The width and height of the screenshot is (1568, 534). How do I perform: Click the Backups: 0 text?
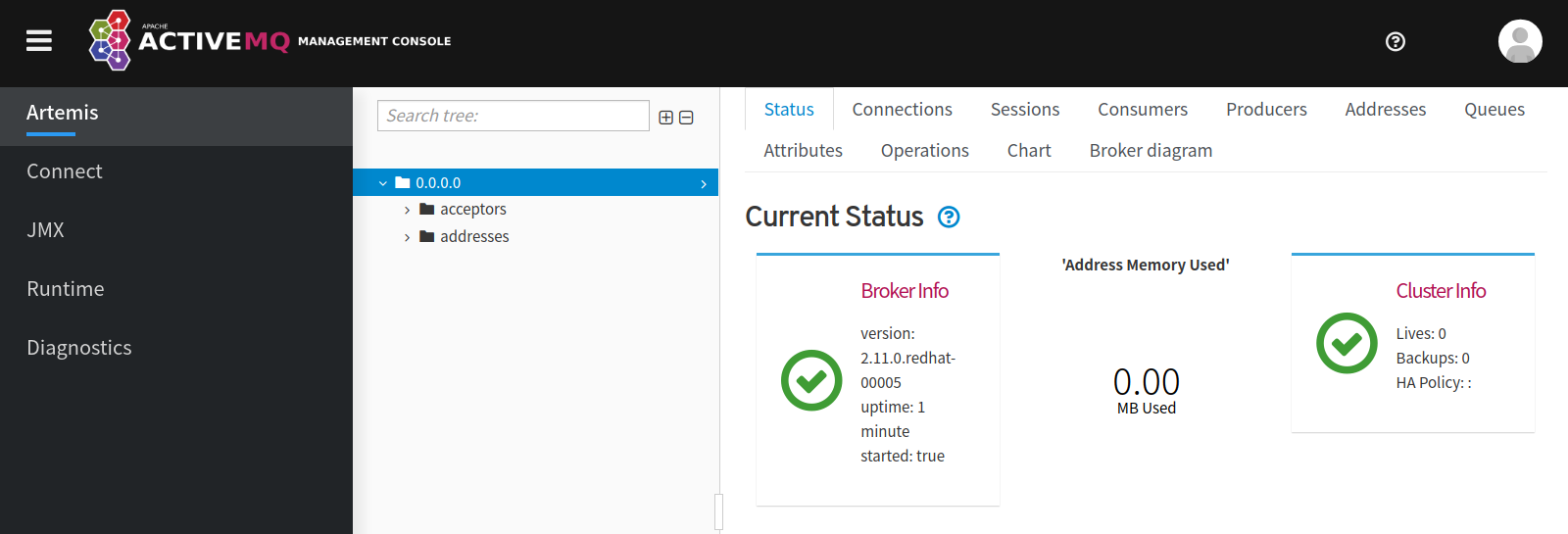click(x=1433, y=359)
